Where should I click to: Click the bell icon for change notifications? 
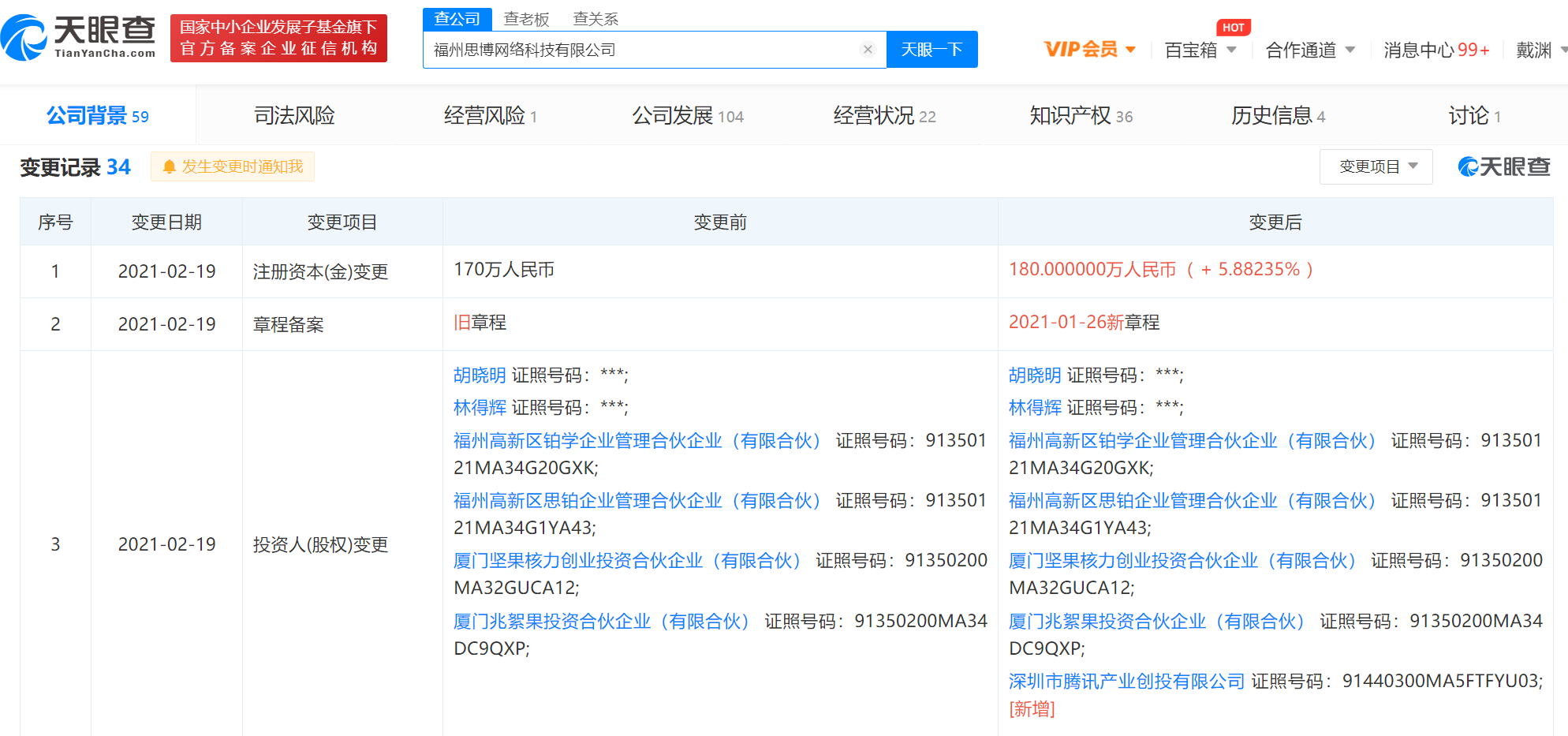(x=169, y=166)
